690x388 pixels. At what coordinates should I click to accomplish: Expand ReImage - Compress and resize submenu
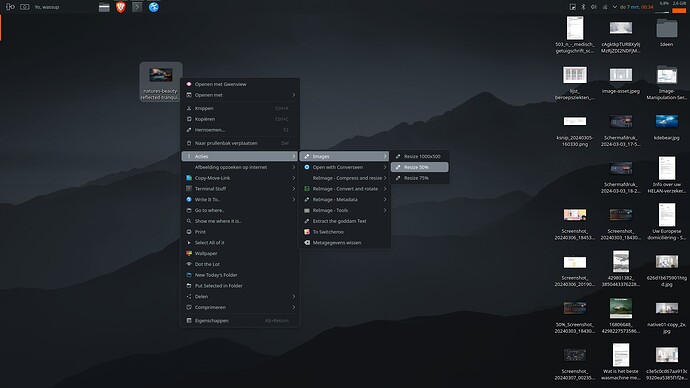pyautogui.click(x=344, y=178)
